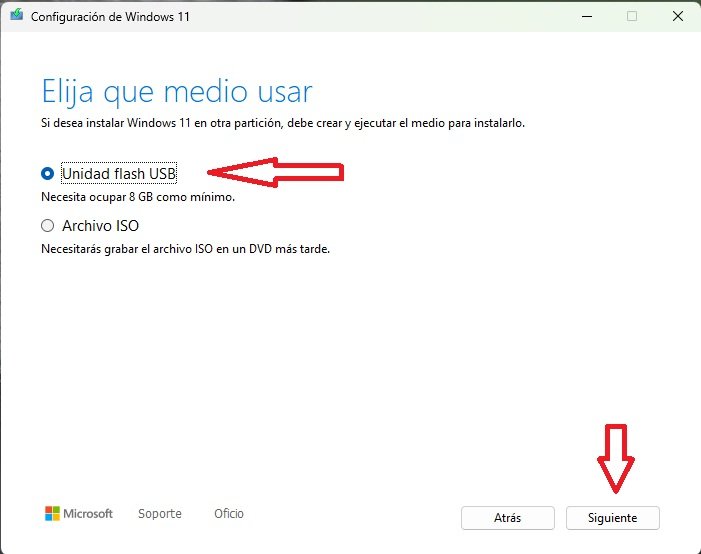Click text 'Necesita ocupar 8 GB como mínimo.'
This screenshot has height=554, width=701.
click(138, 197)
